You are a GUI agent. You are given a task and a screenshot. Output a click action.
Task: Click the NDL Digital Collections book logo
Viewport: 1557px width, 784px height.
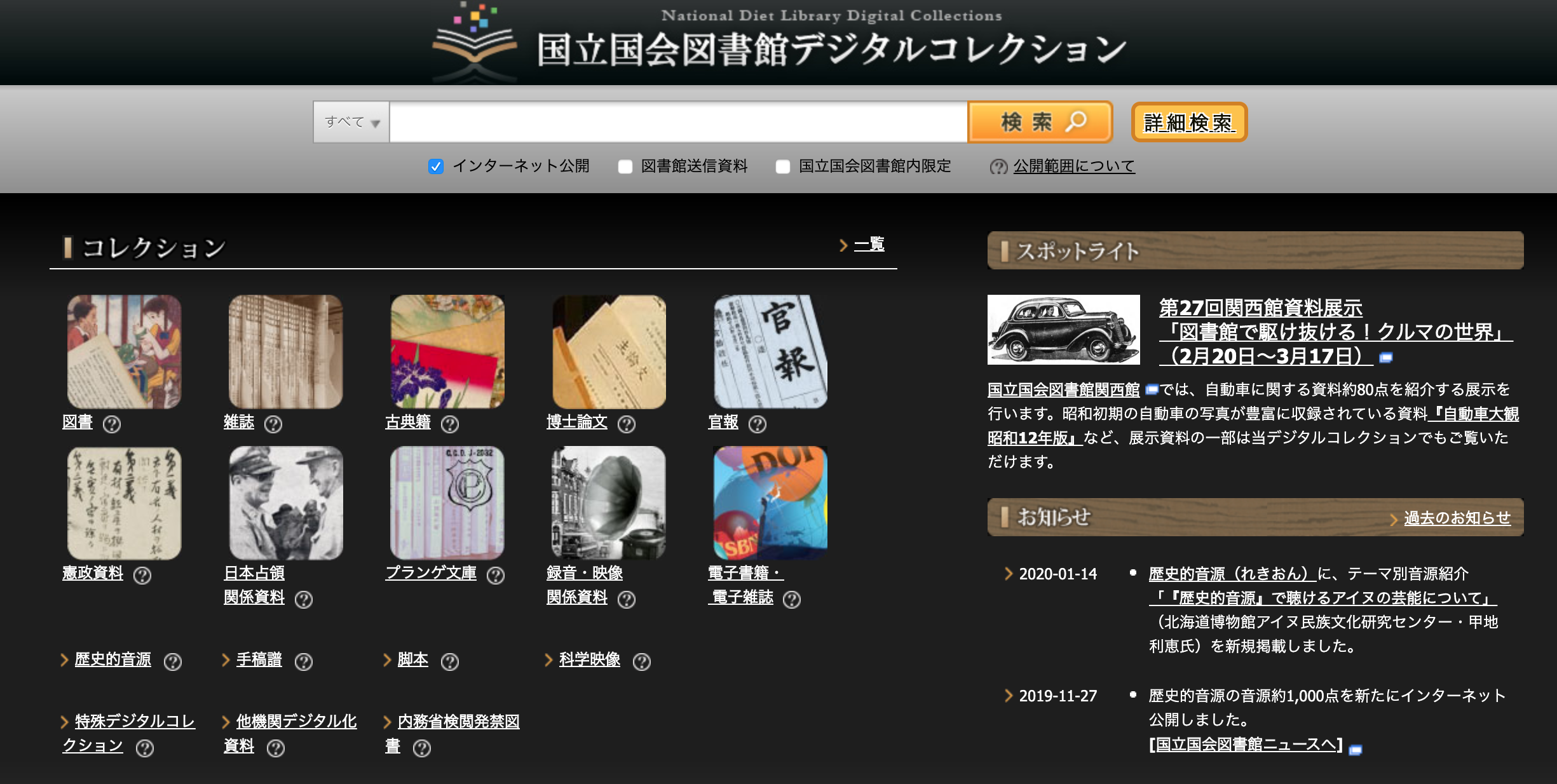click(474, 43)
